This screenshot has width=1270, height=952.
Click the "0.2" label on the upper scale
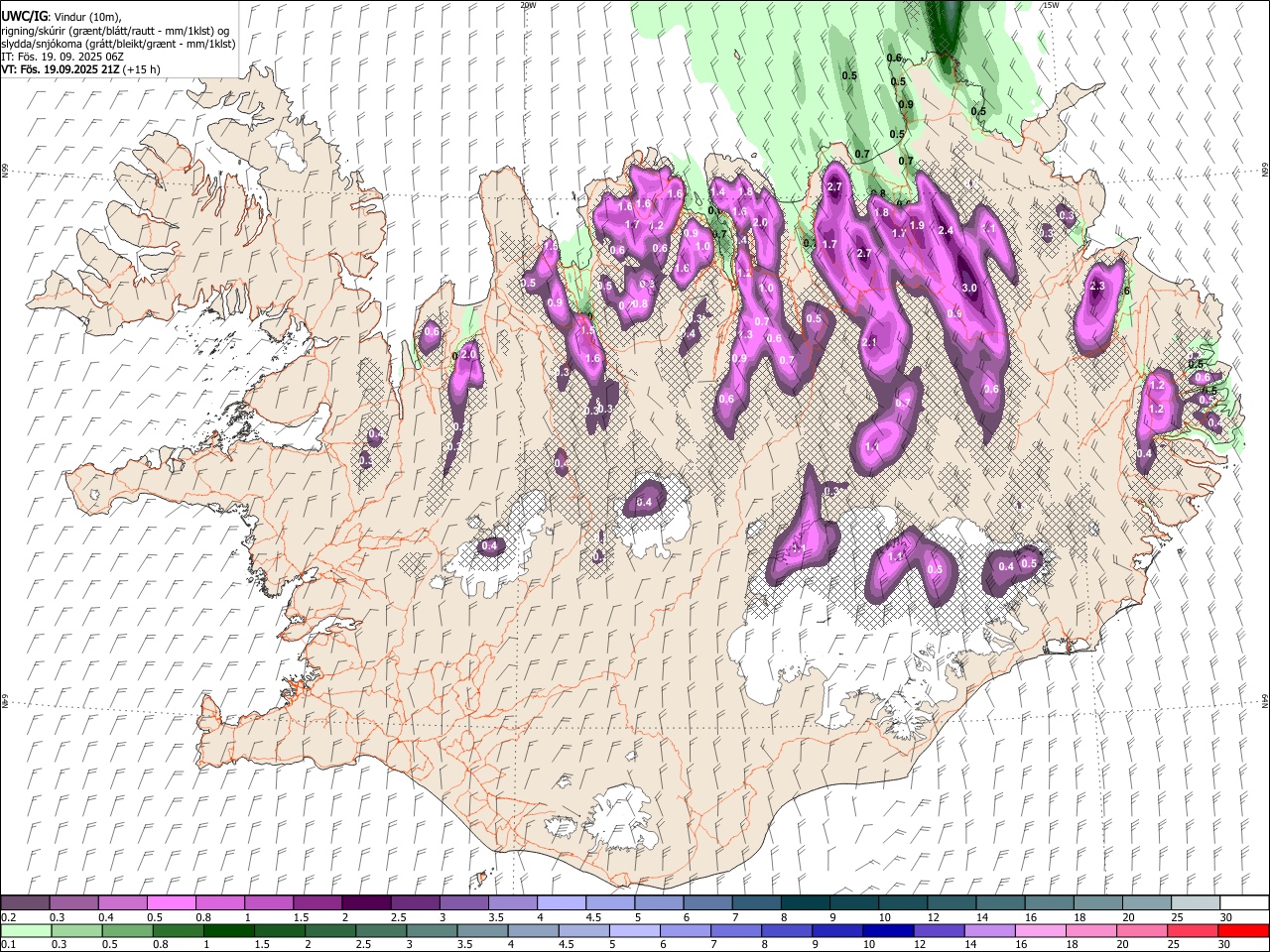(8, 917)
